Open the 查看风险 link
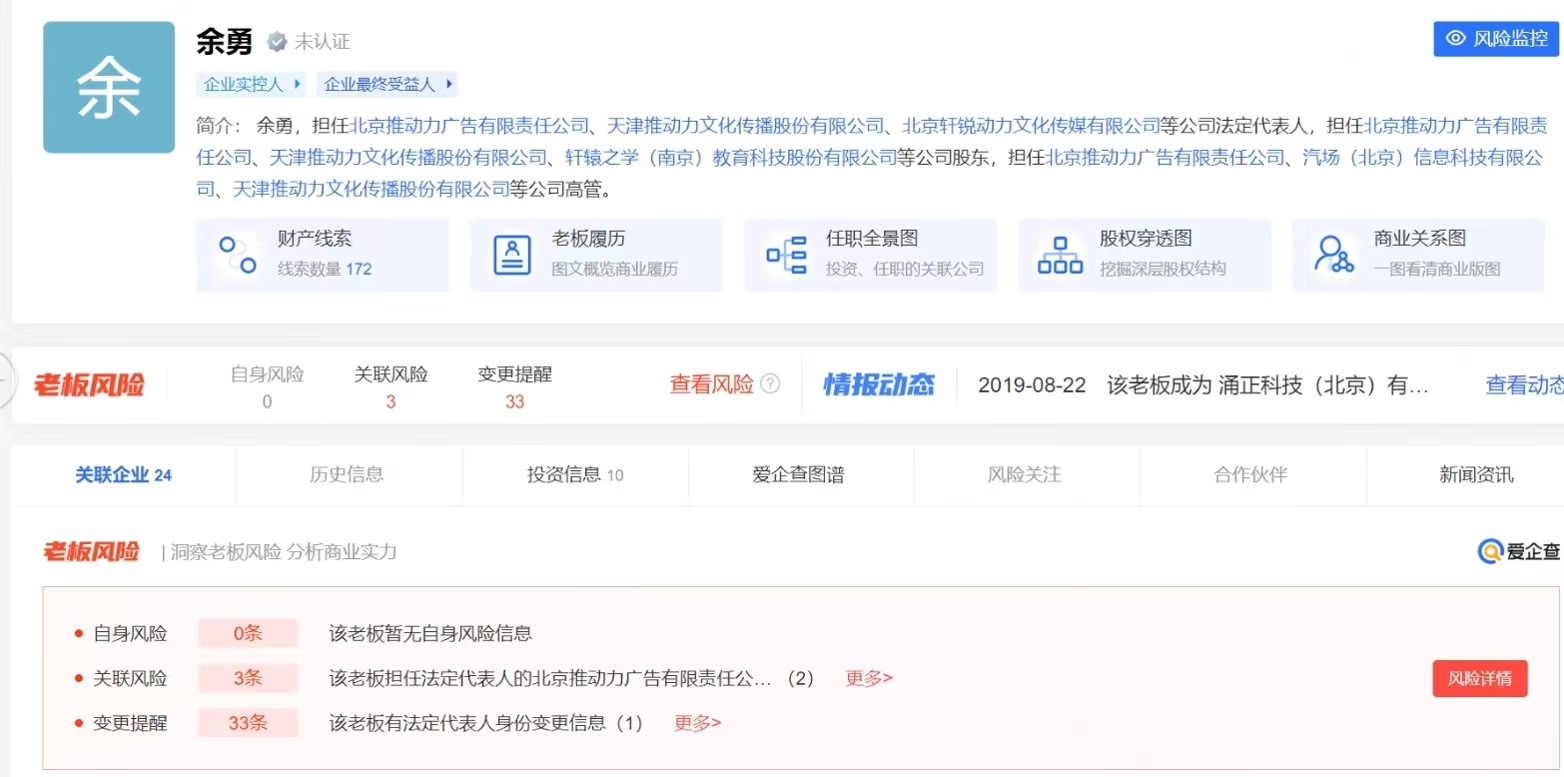This screenshot has height=777, width=1564. pos(711,385)
